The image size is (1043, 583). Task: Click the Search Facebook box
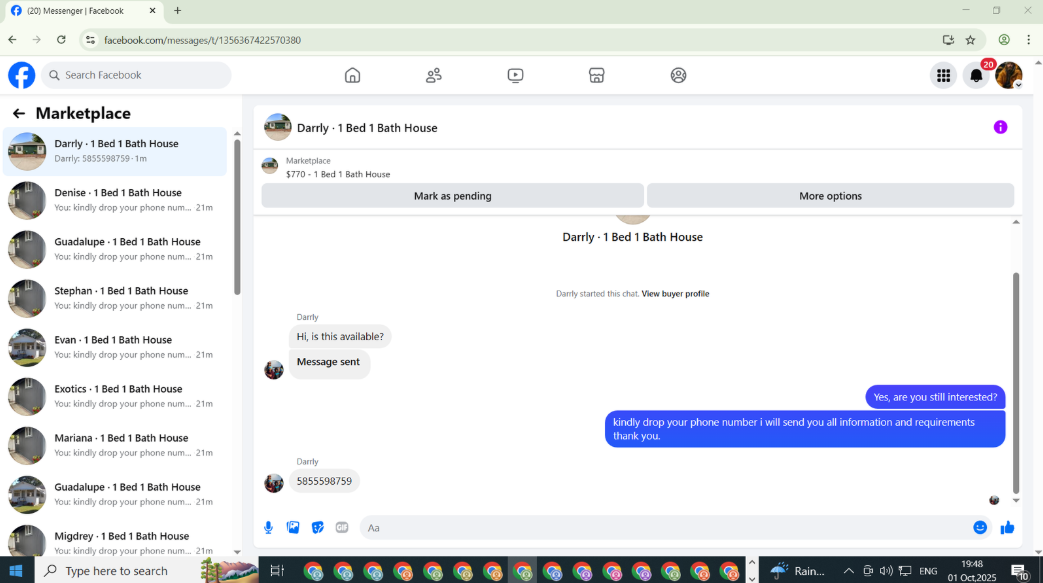(136, 75)
